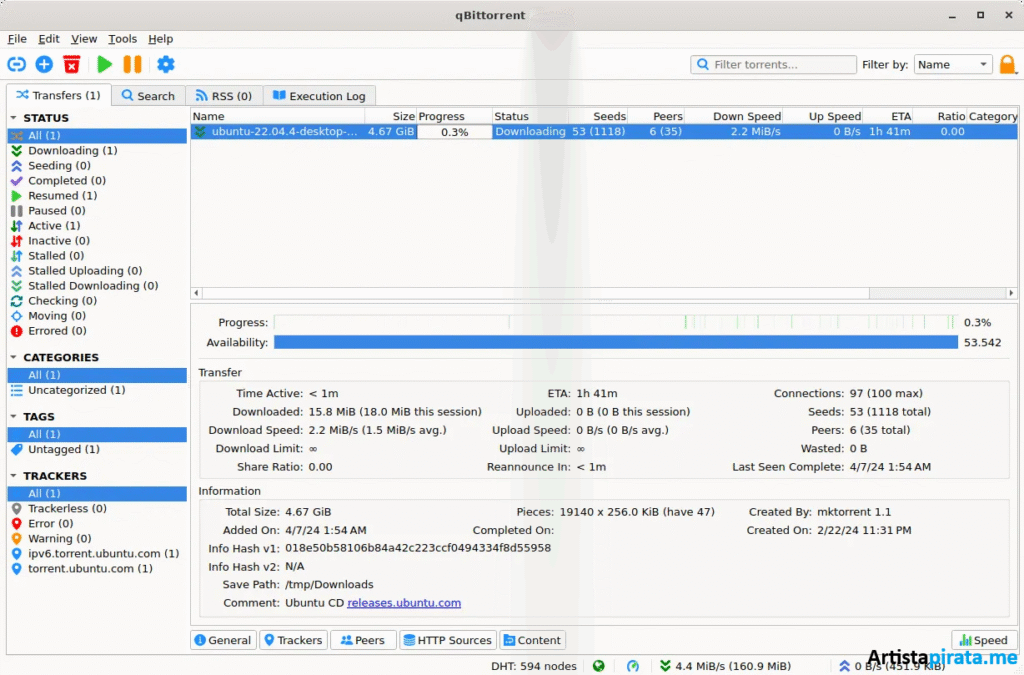Click the connection status globe in statusbar
This screenshot has height=675, width=1024.
coord(599,665)
